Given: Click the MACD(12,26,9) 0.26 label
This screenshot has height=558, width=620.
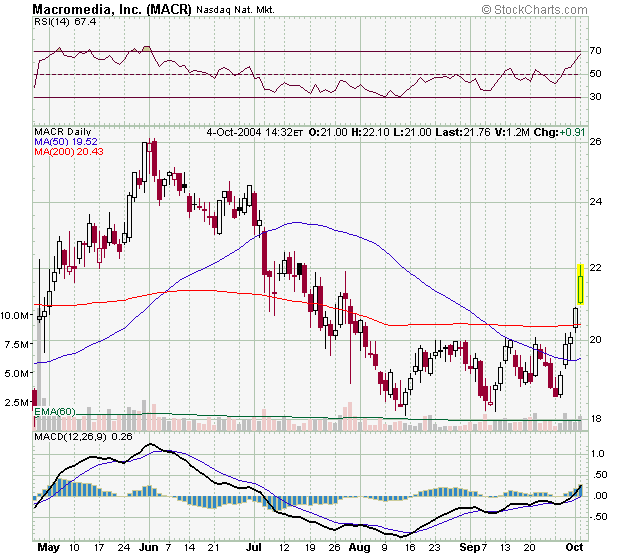Looking at the screenshot, I should tap(83, 437).
